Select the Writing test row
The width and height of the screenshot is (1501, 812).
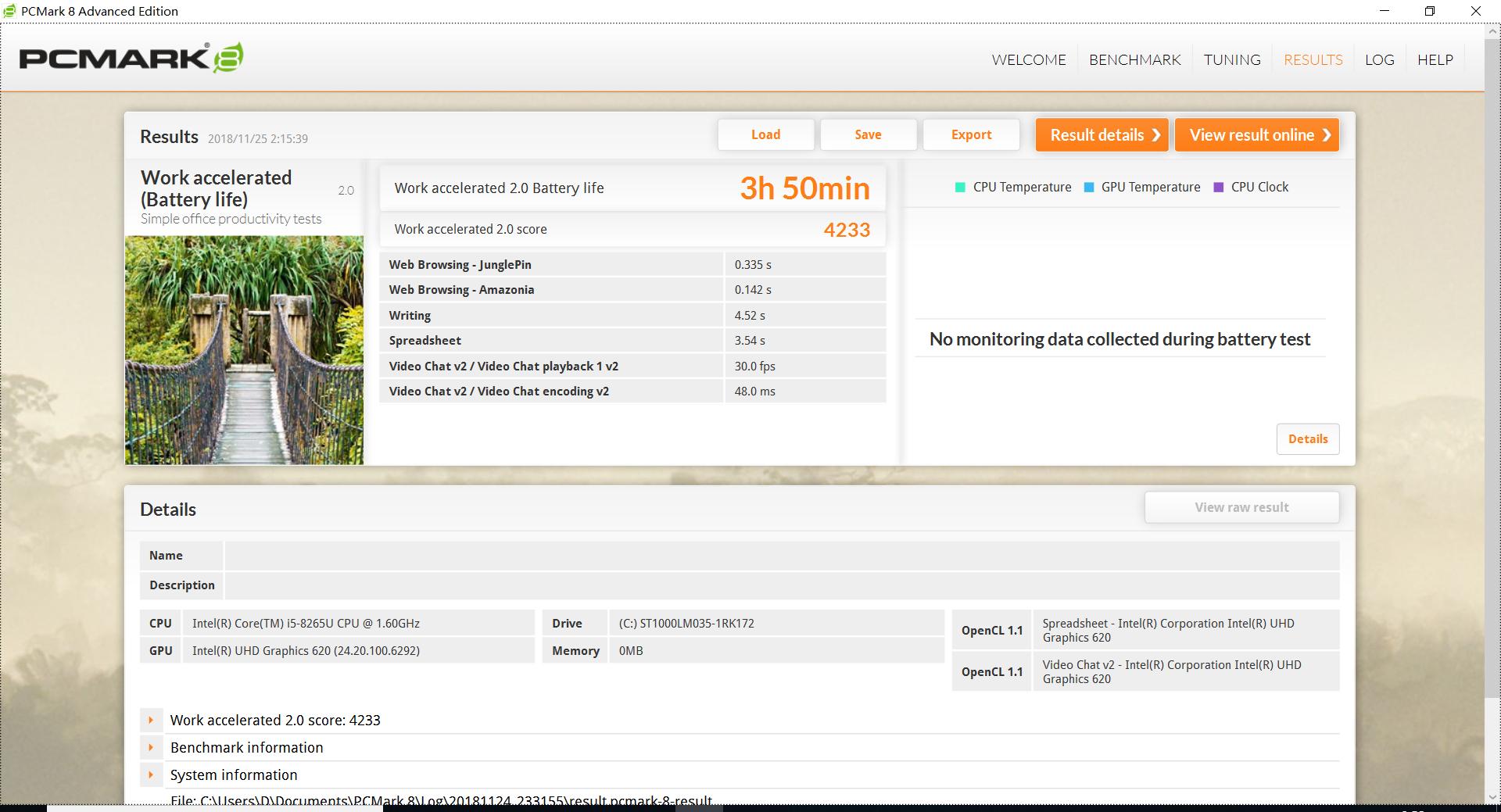click(x=632, y=315)
